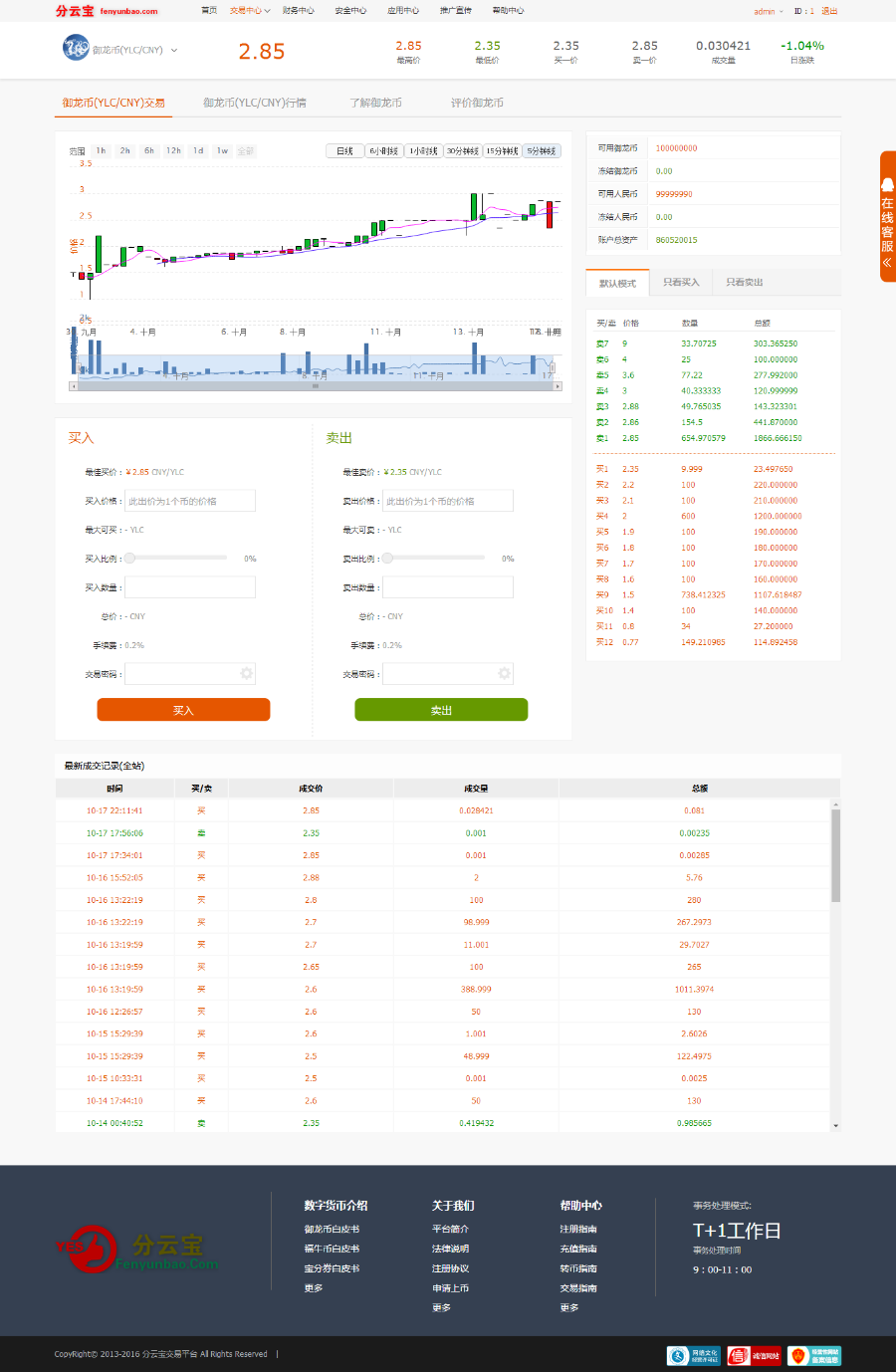Screen dimensions: 896x1372
Task: Click the 卖出数量 input field
Action: (448, 587)
